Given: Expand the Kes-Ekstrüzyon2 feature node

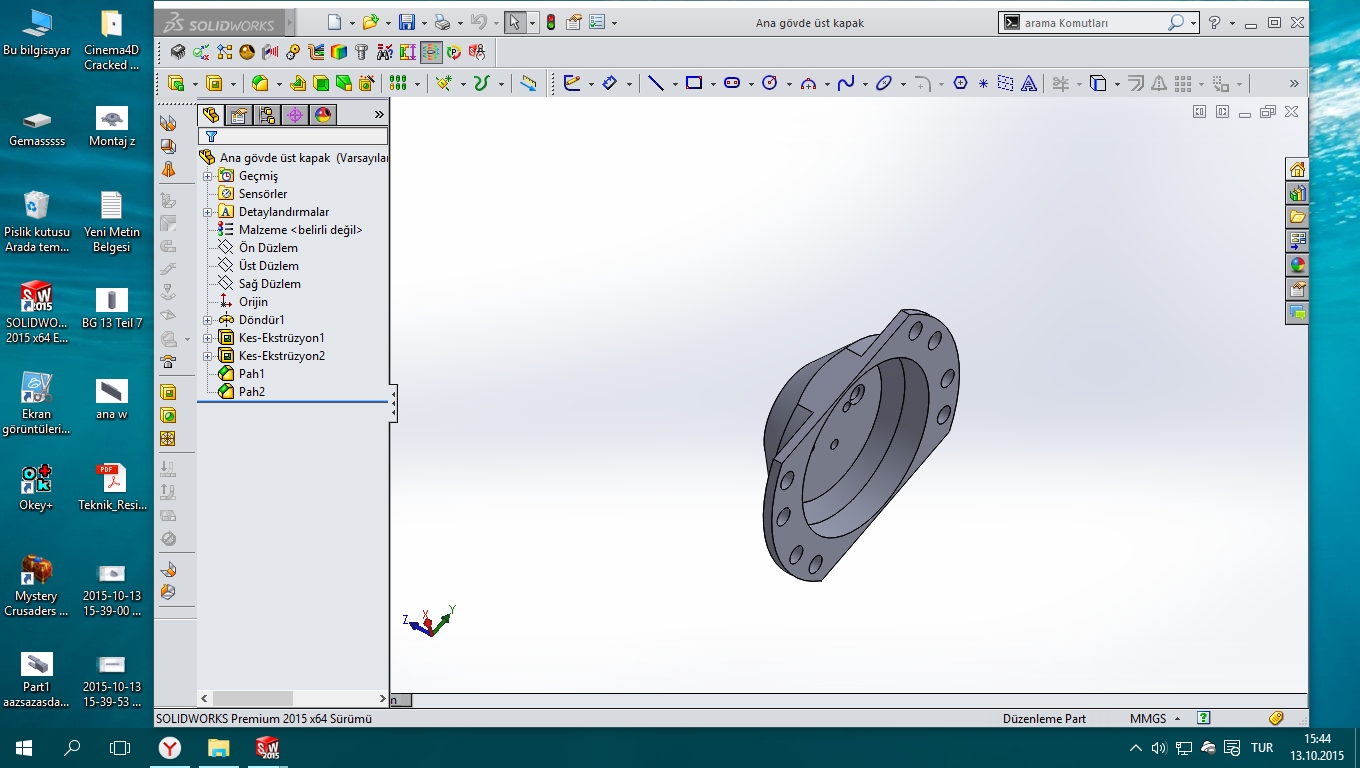Looking at the screenshot, I should click(x=208, y=356).
